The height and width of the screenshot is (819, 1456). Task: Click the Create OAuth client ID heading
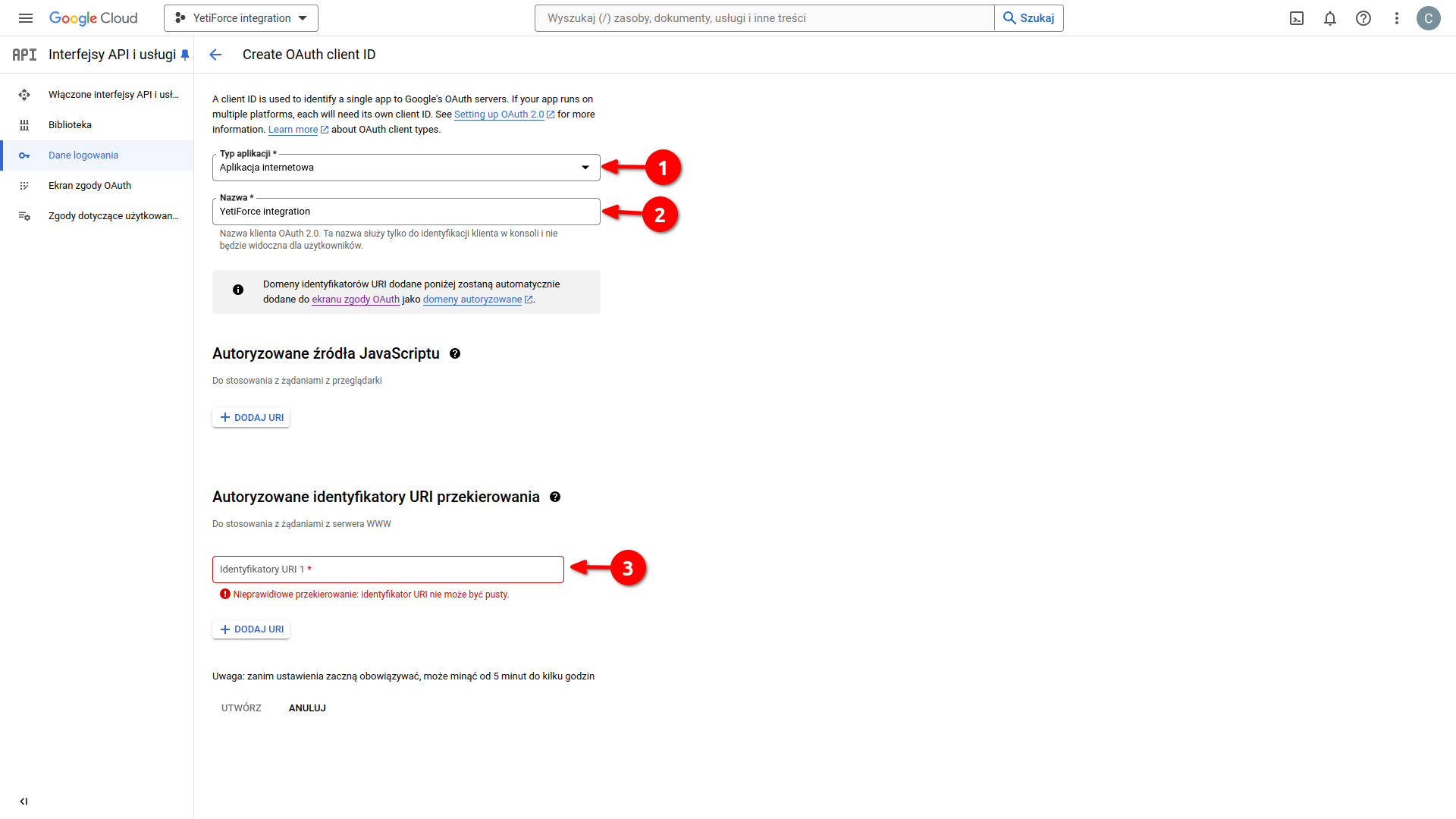[309, 55]
